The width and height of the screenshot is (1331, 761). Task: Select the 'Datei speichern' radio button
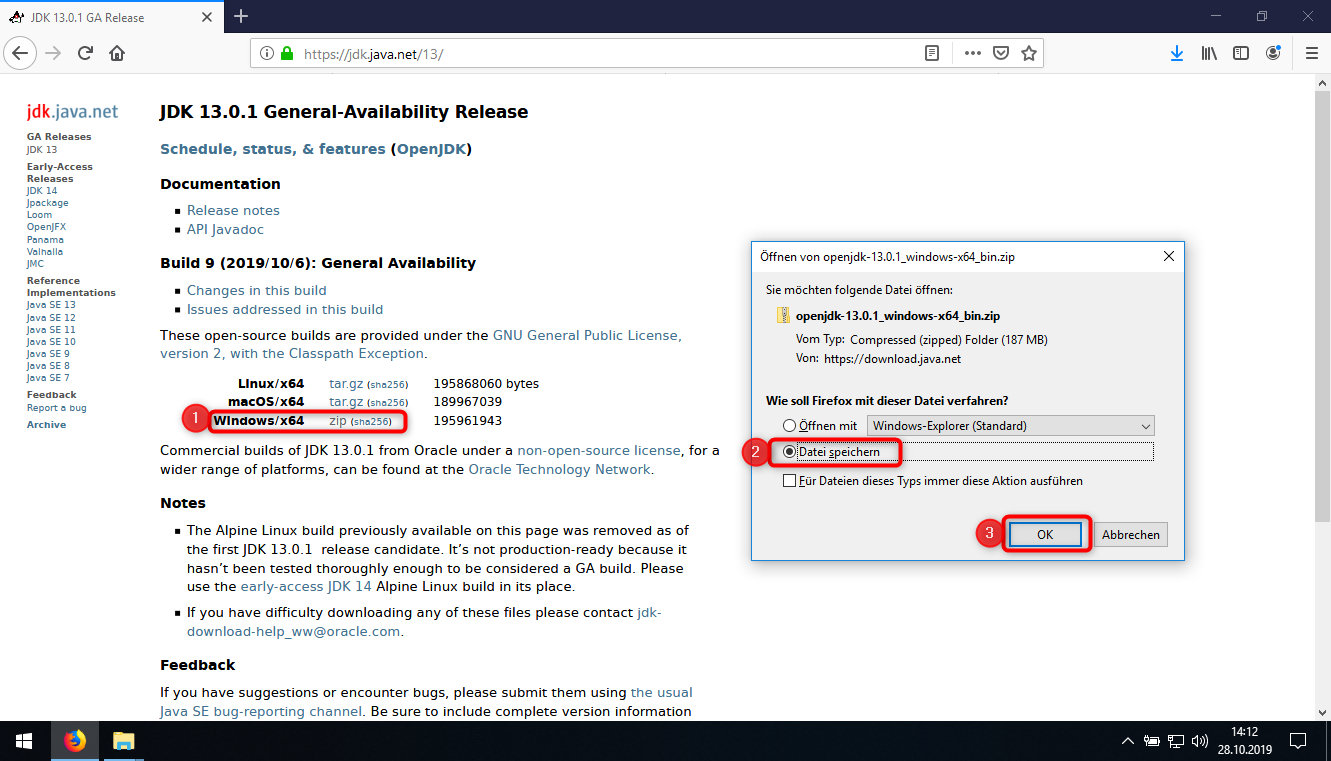click(790, 452)
